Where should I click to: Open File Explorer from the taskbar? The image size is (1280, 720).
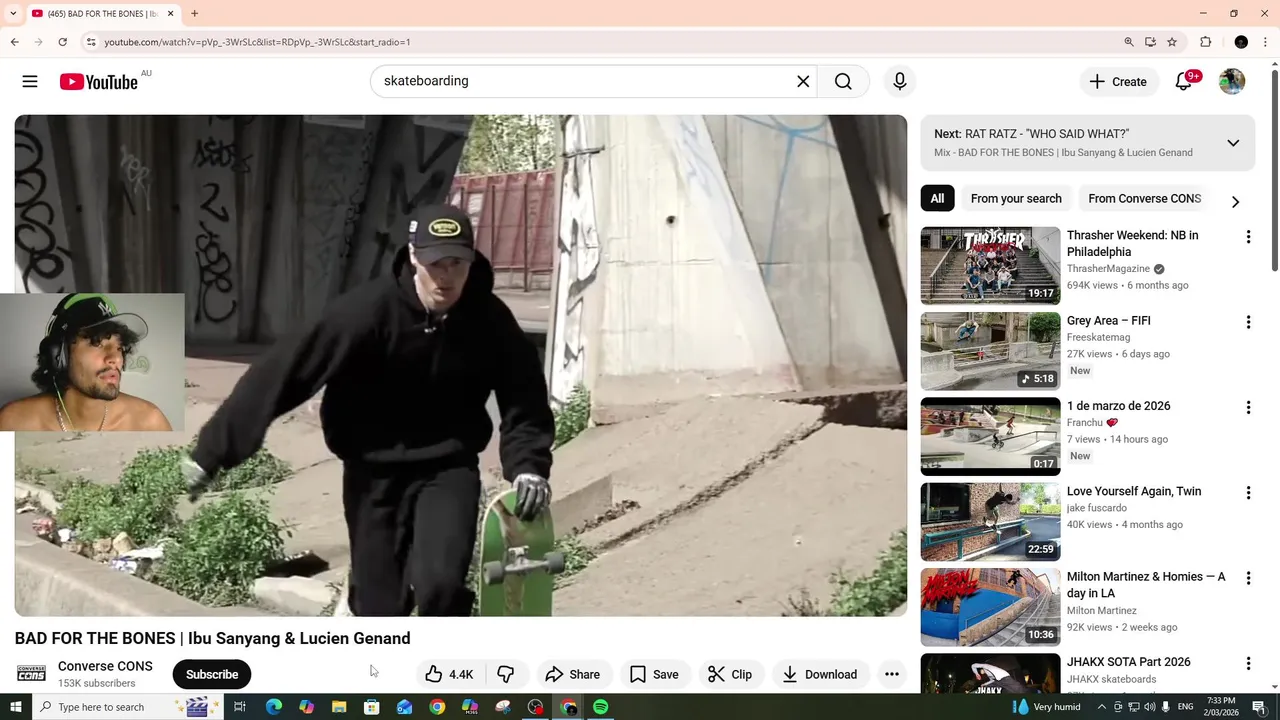click(x=339, y=707)
